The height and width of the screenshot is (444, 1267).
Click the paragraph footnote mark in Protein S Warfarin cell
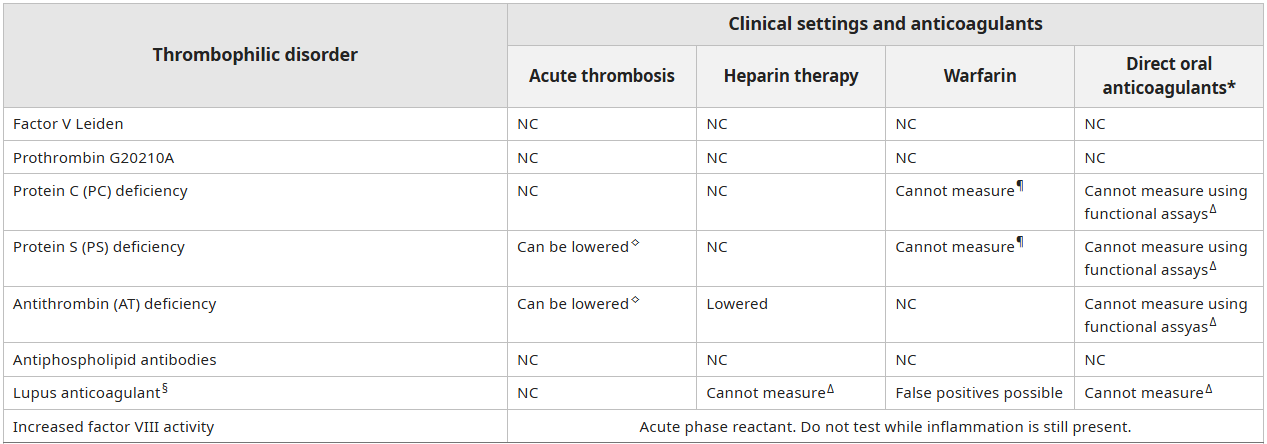pyautogui.click(x=1020, y=242)
